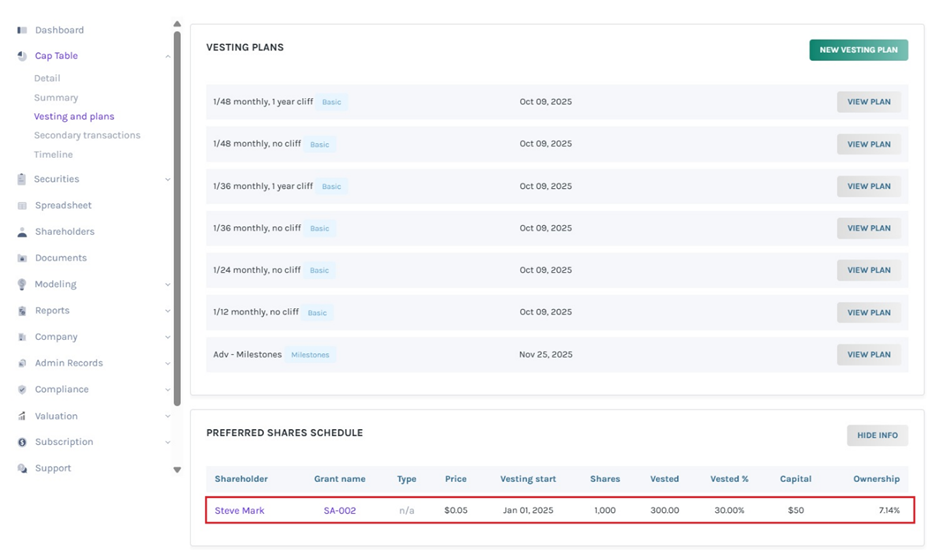Expand the Securities menu chevron
The height and width of the screenshot is (550, 934).
167,180
